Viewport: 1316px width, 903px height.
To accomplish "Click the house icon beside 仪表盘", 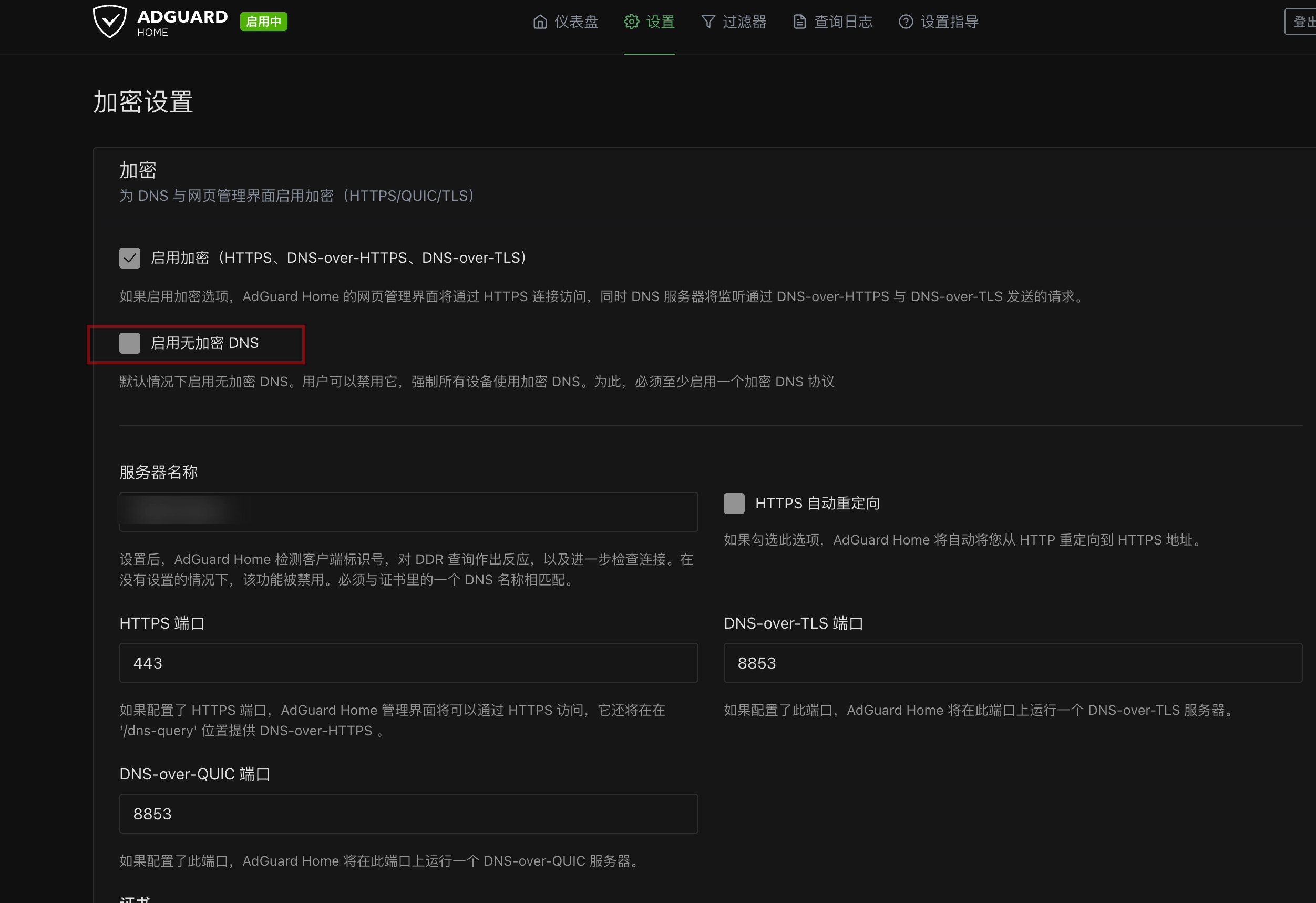I will [x=540, y=22].
